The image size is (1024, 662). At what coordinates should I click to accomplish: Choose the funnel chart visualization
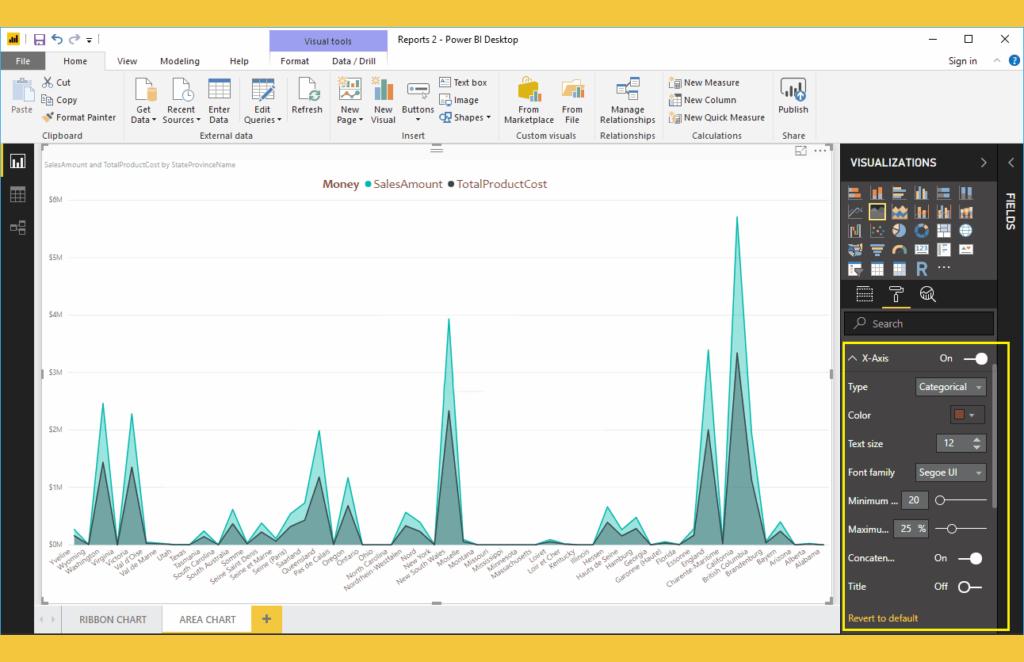[876, 250]
